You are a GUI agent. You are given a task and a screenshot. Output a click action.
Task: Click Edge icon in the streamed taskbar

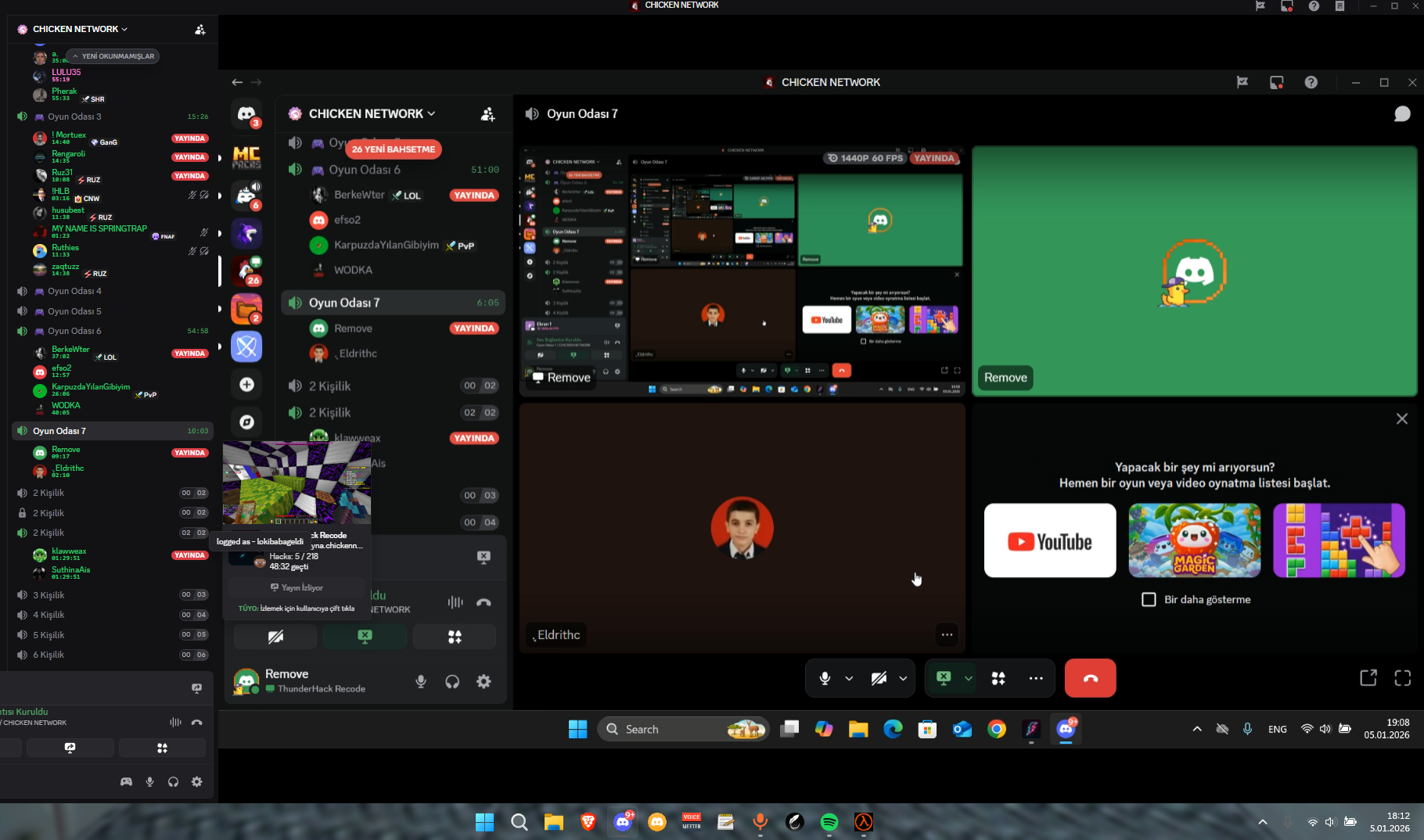pyautogui.click(x=893, y=729)
